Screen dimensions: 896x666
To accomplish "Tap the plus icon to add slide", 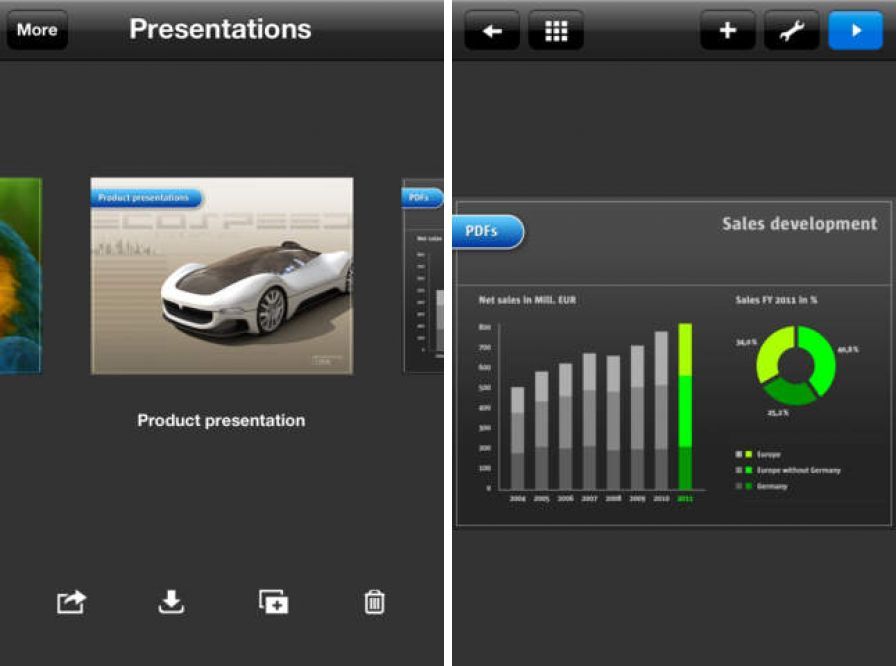I will click(x=727, y=31).
